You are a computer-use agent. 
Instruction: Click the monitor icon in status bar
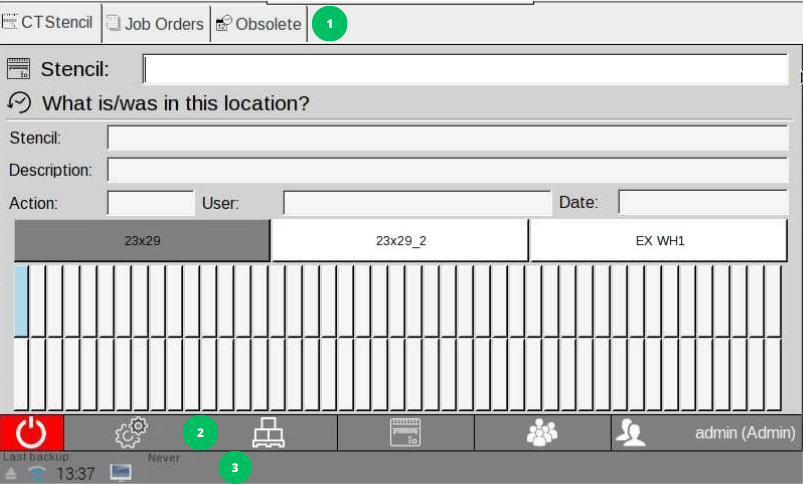coord(120,472)
